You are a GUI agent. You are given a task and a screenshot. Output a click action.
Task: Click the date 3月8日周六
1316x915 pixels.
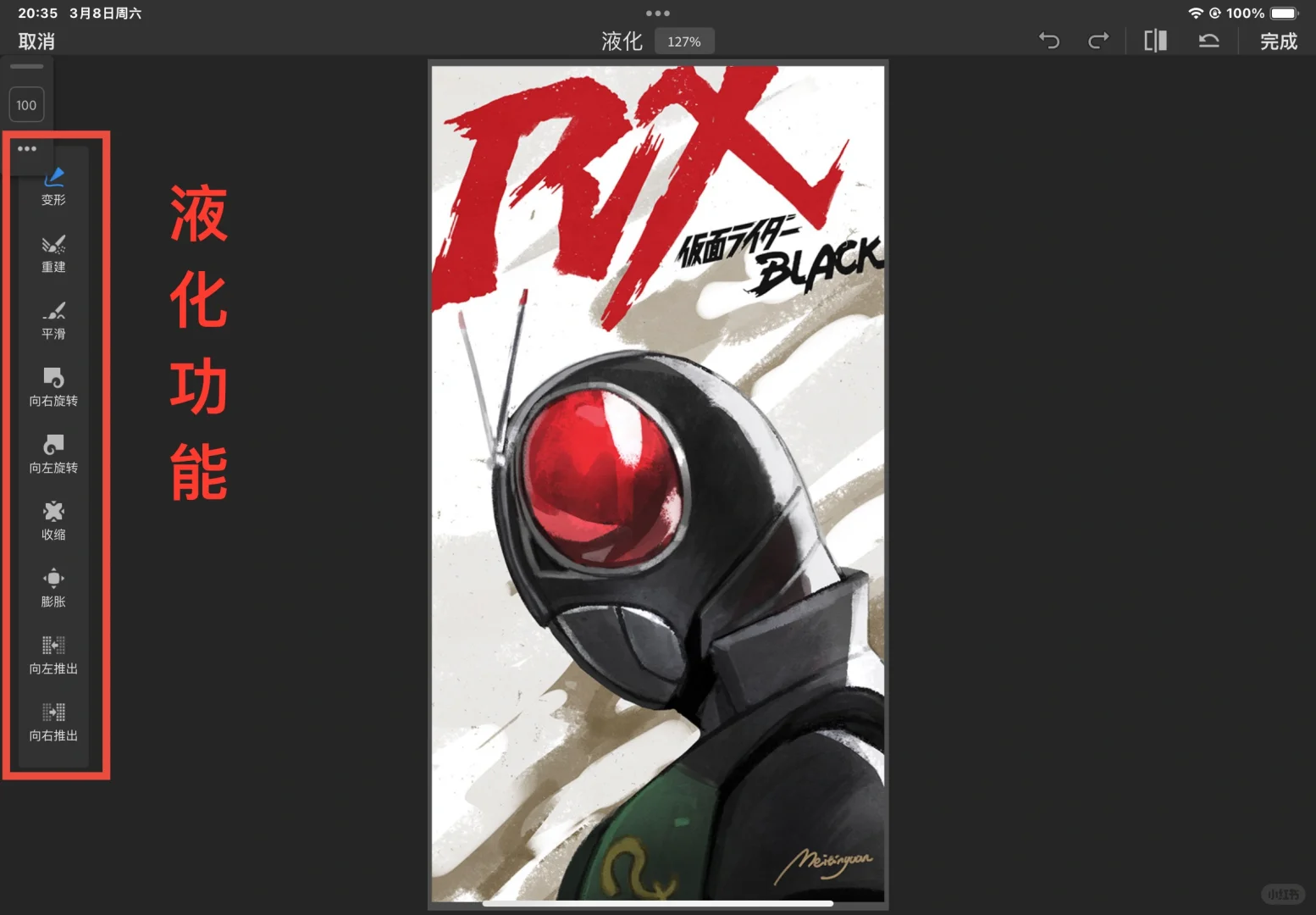[106, 13]
